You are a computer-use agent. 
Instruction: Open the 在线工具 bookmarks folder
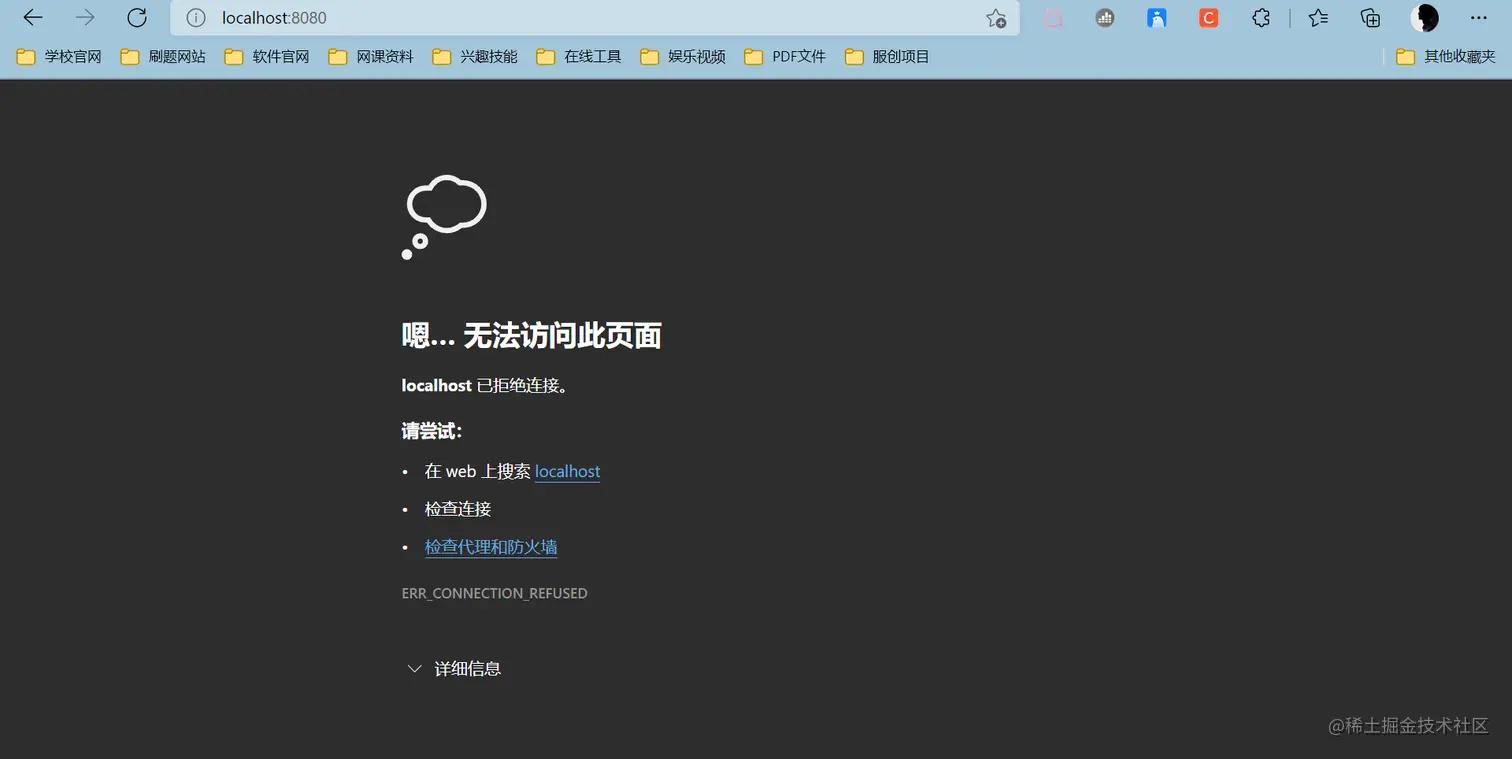click(x=578, y=56)
